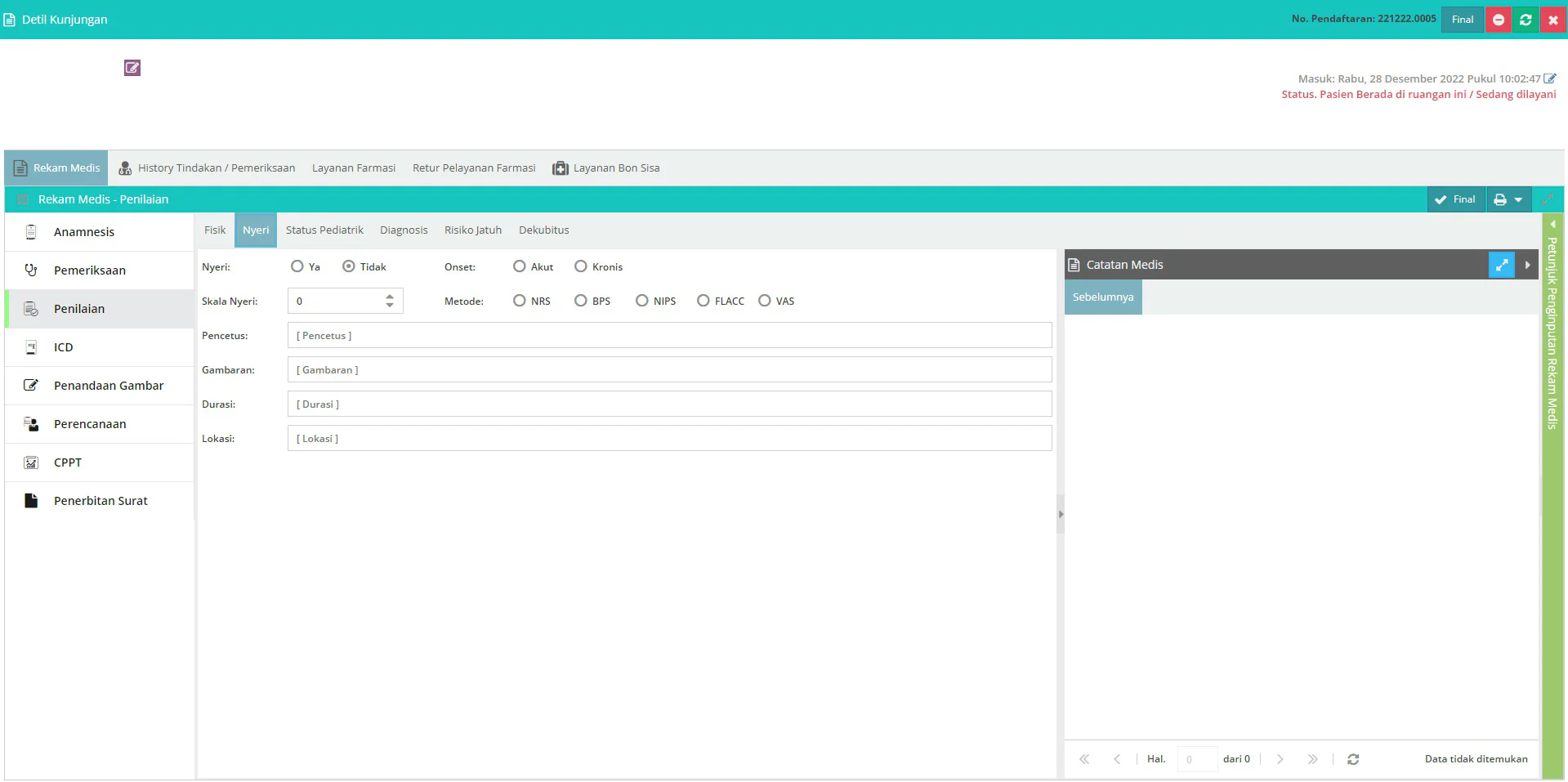The width and height of the screenshot is (1568, 782).
Task: Go to previous page in pager
Action: click(1117, 759)
